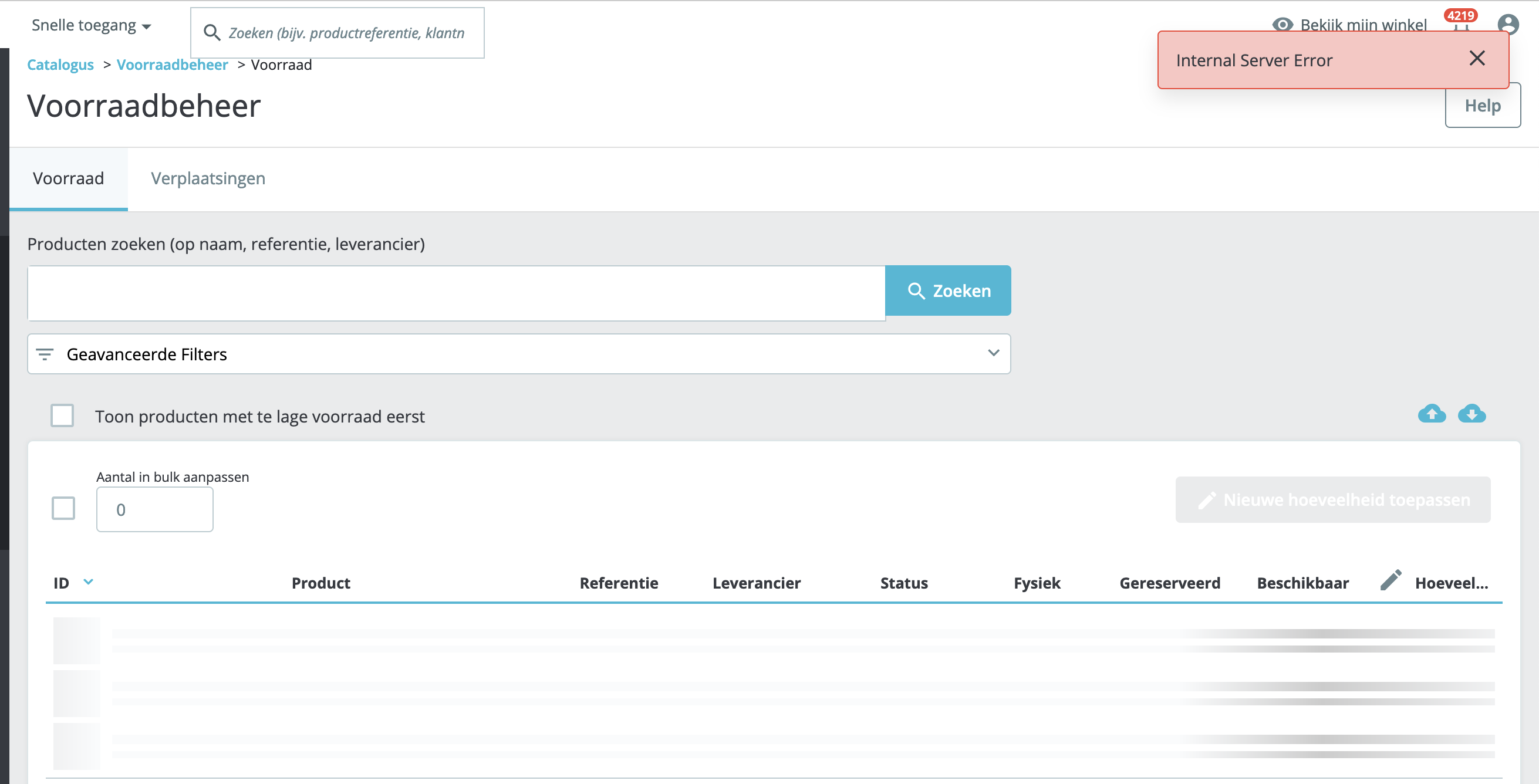
Task: Switch to the Verplaatsingen tab
Action: (x=208, y=178)
